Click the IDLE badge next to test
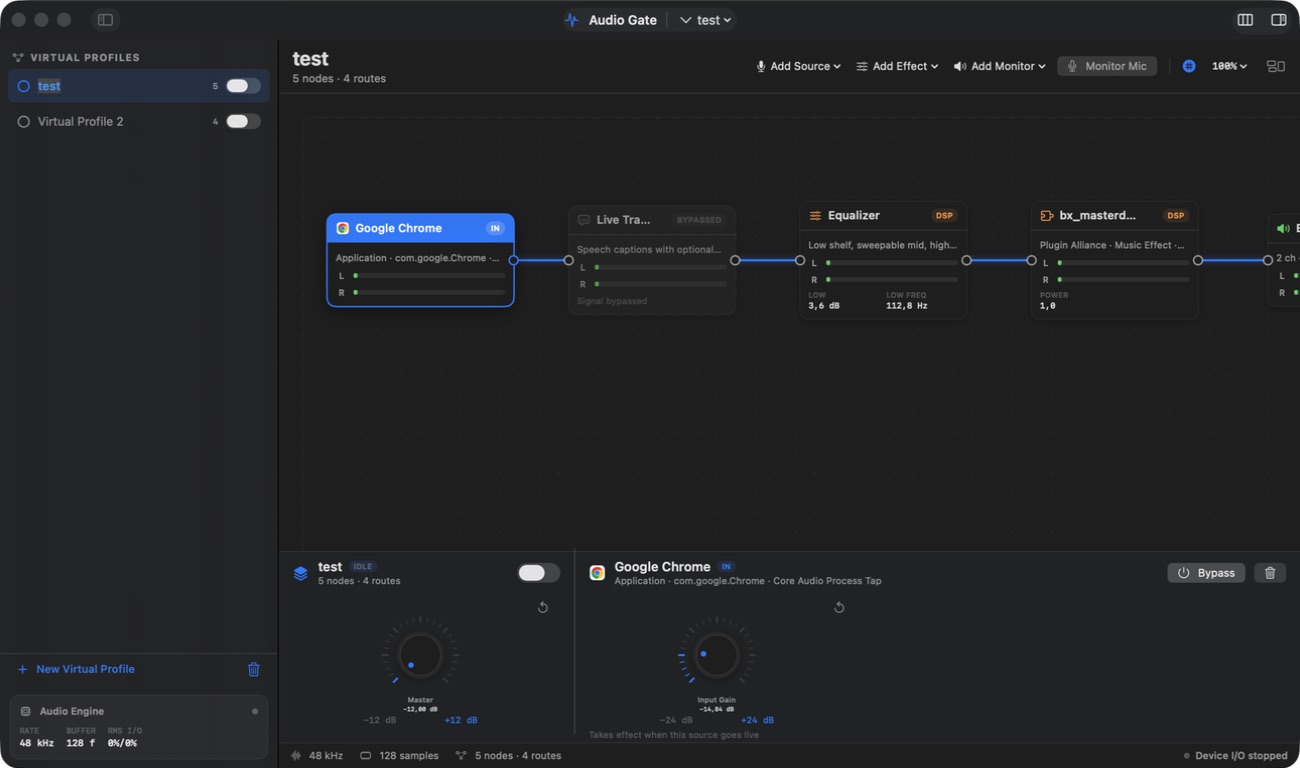 [x=362, y=567]
